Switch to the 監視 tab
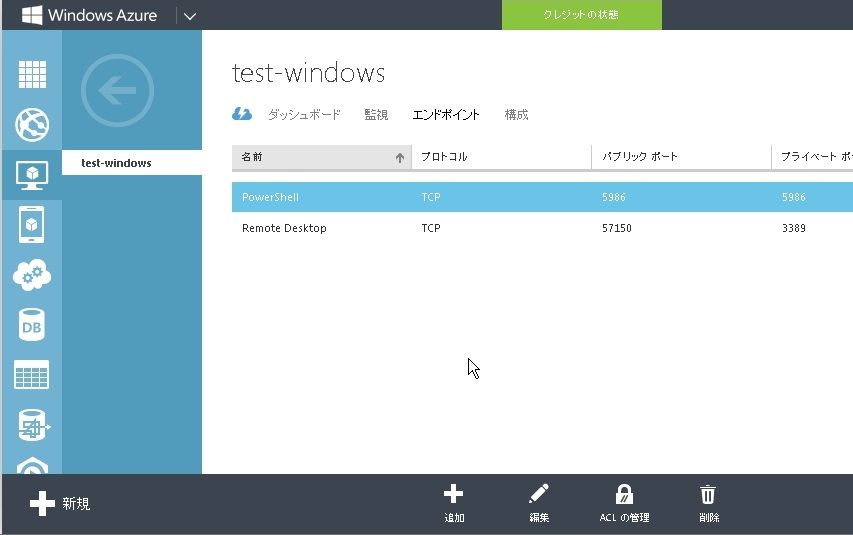The image size is (853, 535). tap(376, 114)
